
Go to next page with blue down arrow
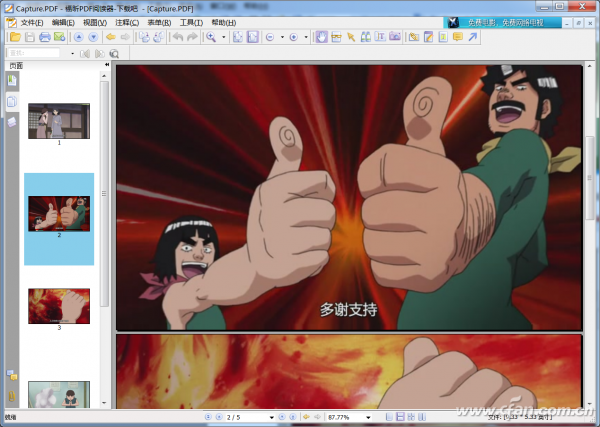93,37
